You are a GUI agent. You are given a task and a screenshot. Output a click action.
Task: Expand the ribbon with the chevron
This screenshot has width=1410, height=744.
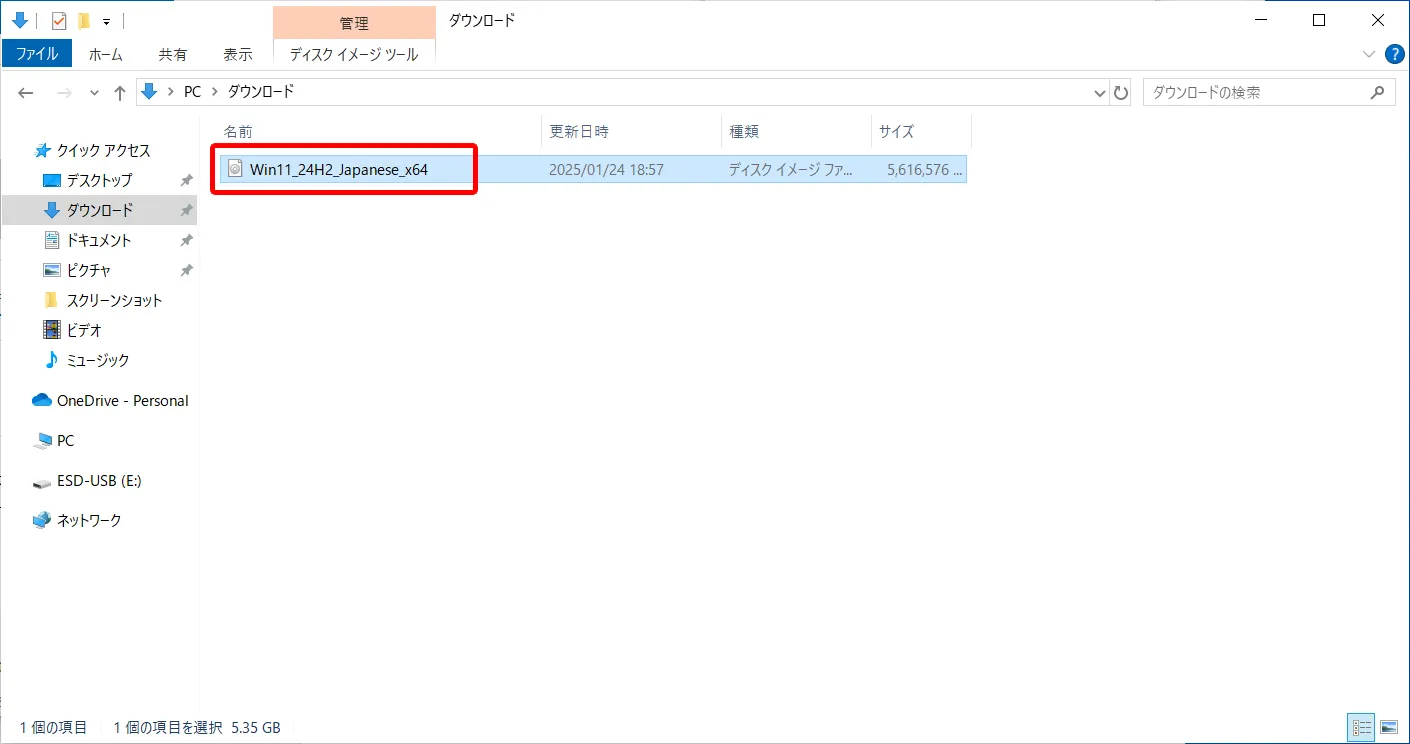point(1369,54)
